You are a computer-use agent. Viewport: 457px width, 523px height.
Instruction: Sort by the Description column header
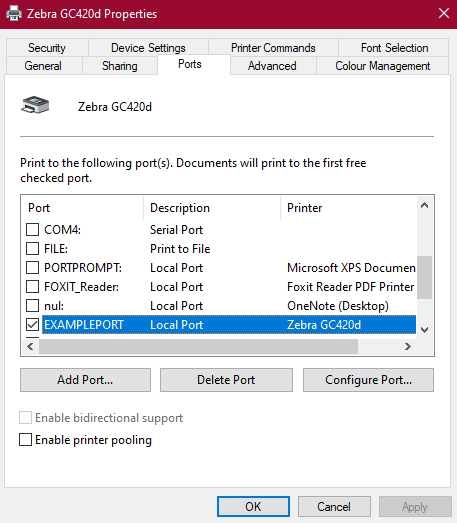(x=212, y=208)
